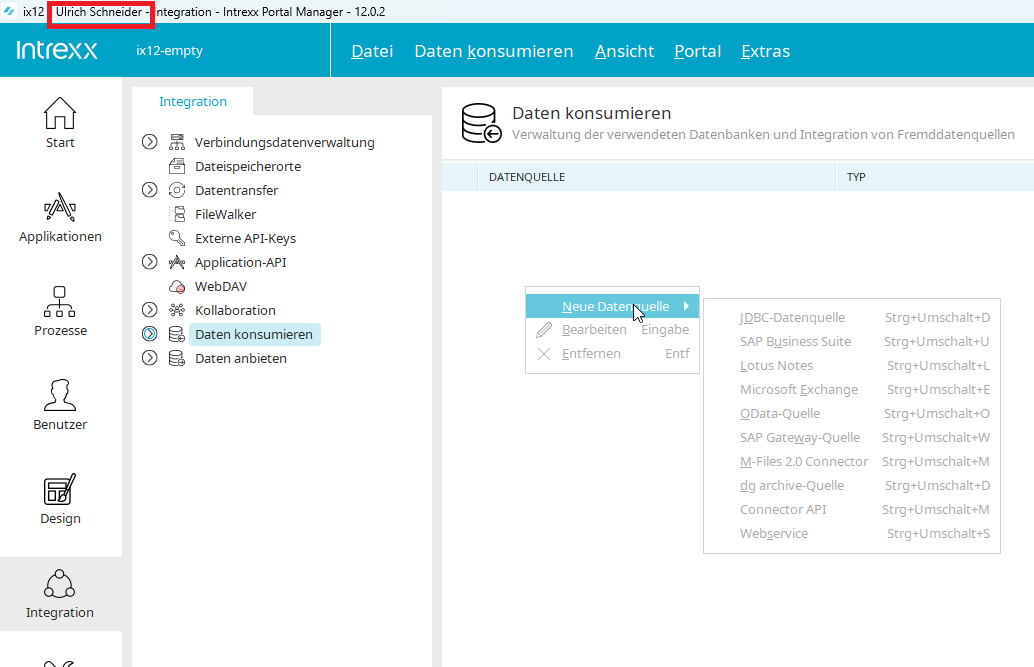The height and width of the screenshot is (667, 1034).
Task: Click the Externe API-Keys key icon
Action: click(177, 238)
